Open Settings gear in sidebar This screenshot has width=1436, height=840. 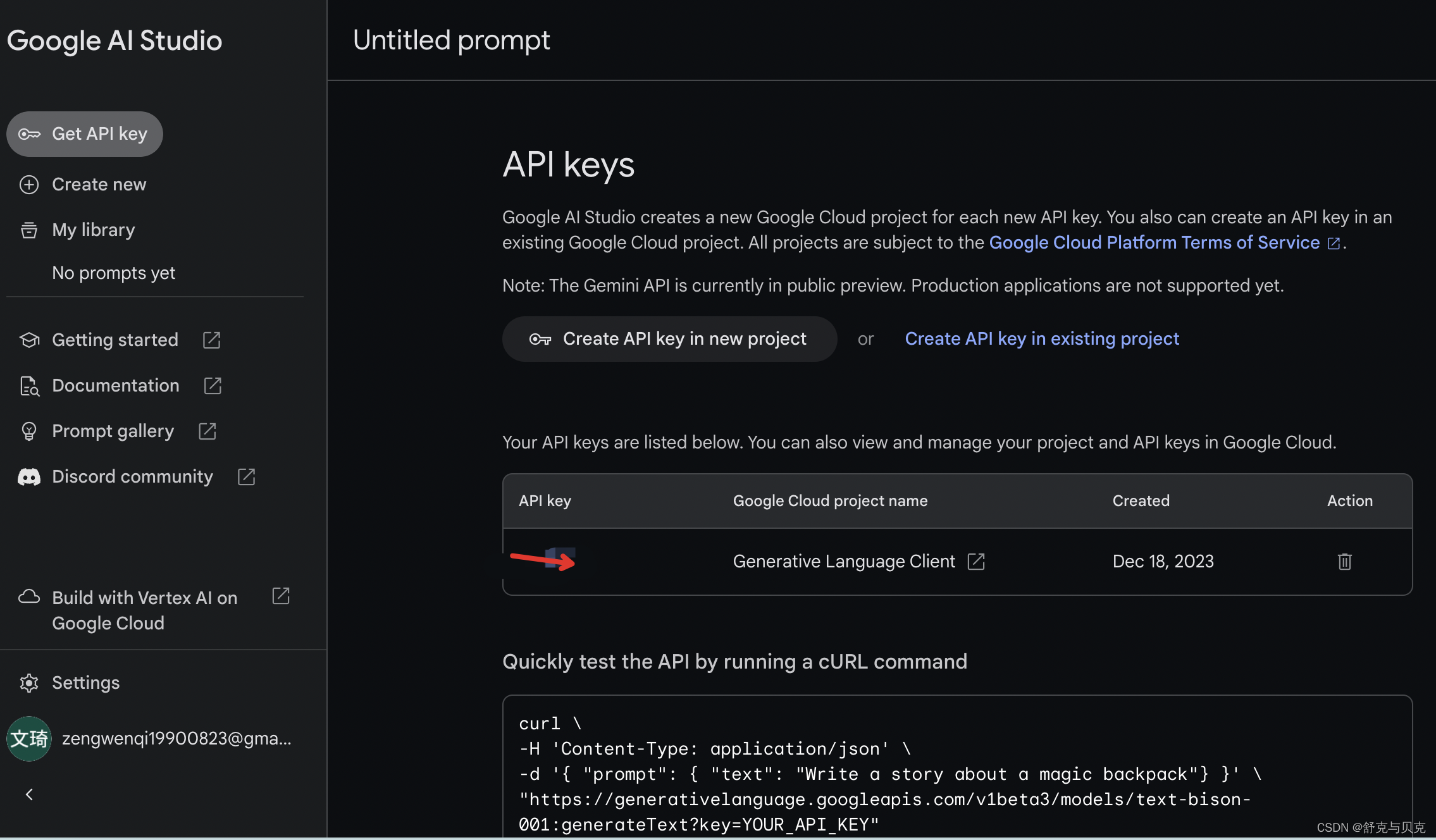pos(29,683)
